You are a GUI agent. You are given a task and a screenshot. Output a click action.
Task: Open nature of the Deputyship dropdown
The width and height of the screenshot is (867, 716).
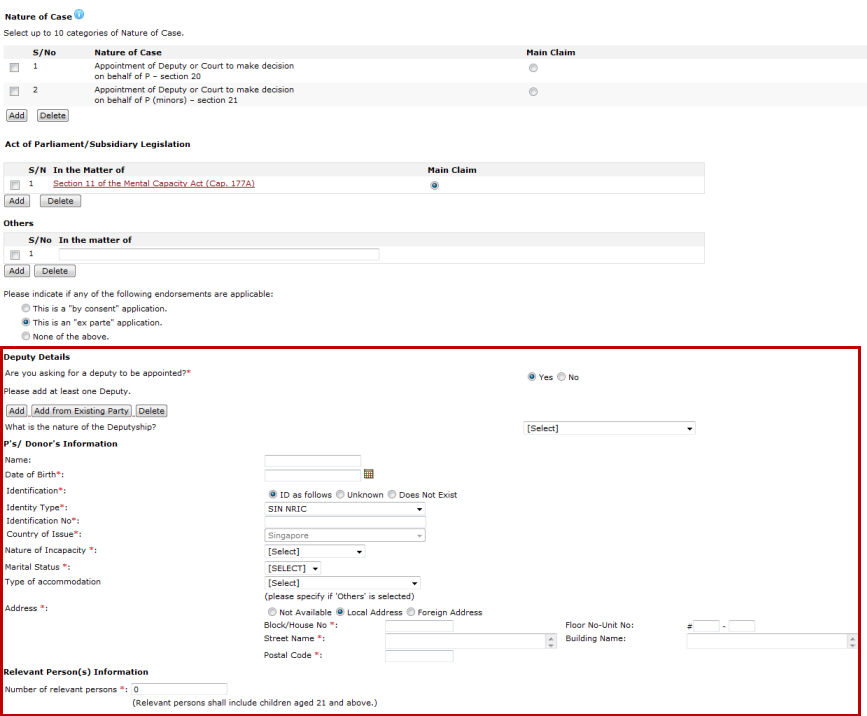[x=609, y=428]
